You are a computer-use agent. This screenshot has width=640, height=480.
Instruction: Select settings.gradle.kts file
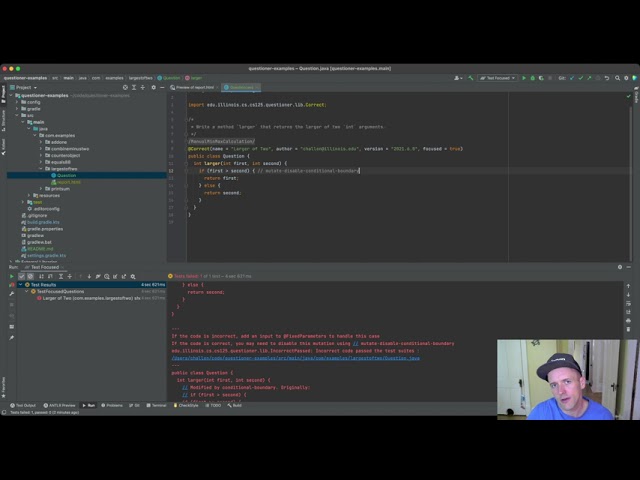click(x=43, y=256)
